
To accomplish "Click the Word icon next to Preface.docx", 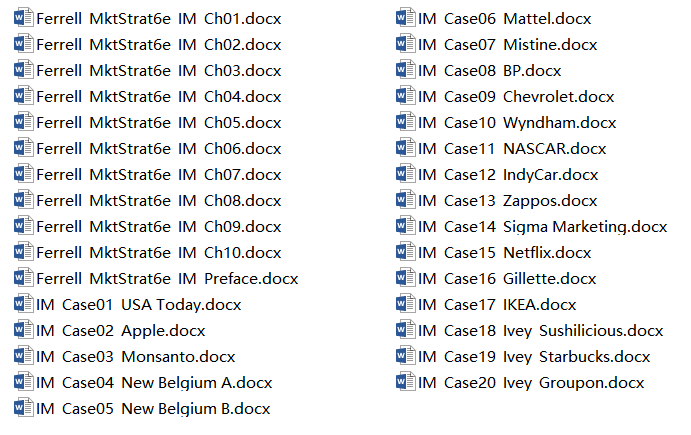I will click(x=23, y=279).
